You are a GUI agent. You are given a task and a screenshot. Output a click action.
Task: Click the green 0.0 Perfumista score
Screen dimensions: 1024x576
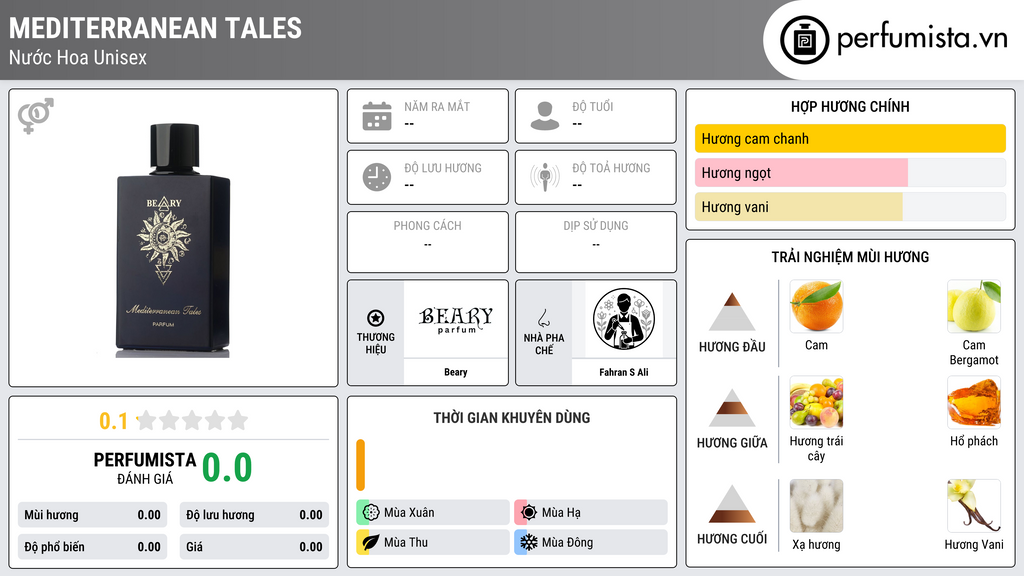pyautogui.click(x=227, y=467)
